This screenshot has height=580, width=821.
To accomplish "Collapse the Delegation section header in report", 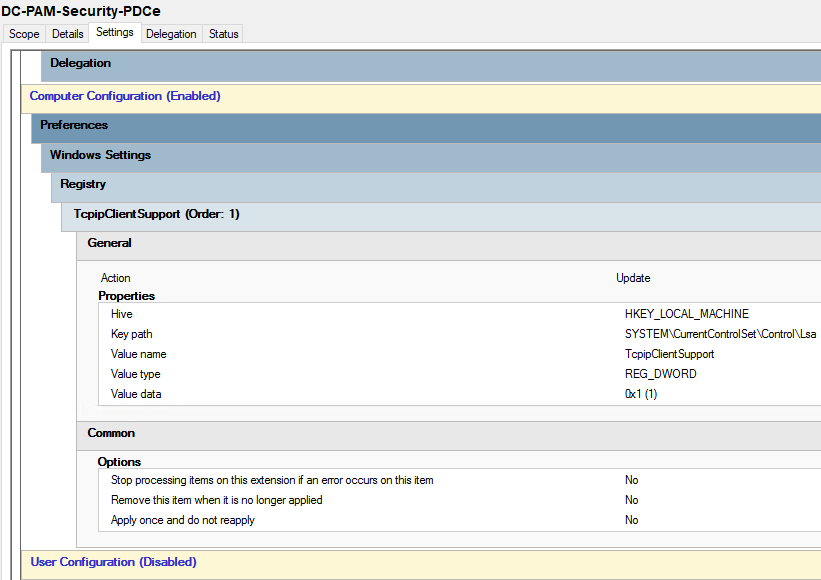I will pyautogui.click(x=81, y=64).
